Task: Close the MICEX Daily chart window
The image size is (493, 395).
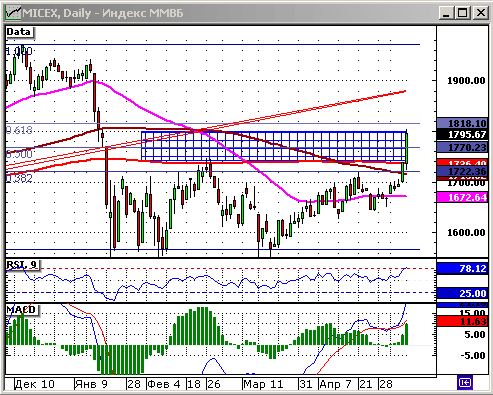Action: [480, 13]
